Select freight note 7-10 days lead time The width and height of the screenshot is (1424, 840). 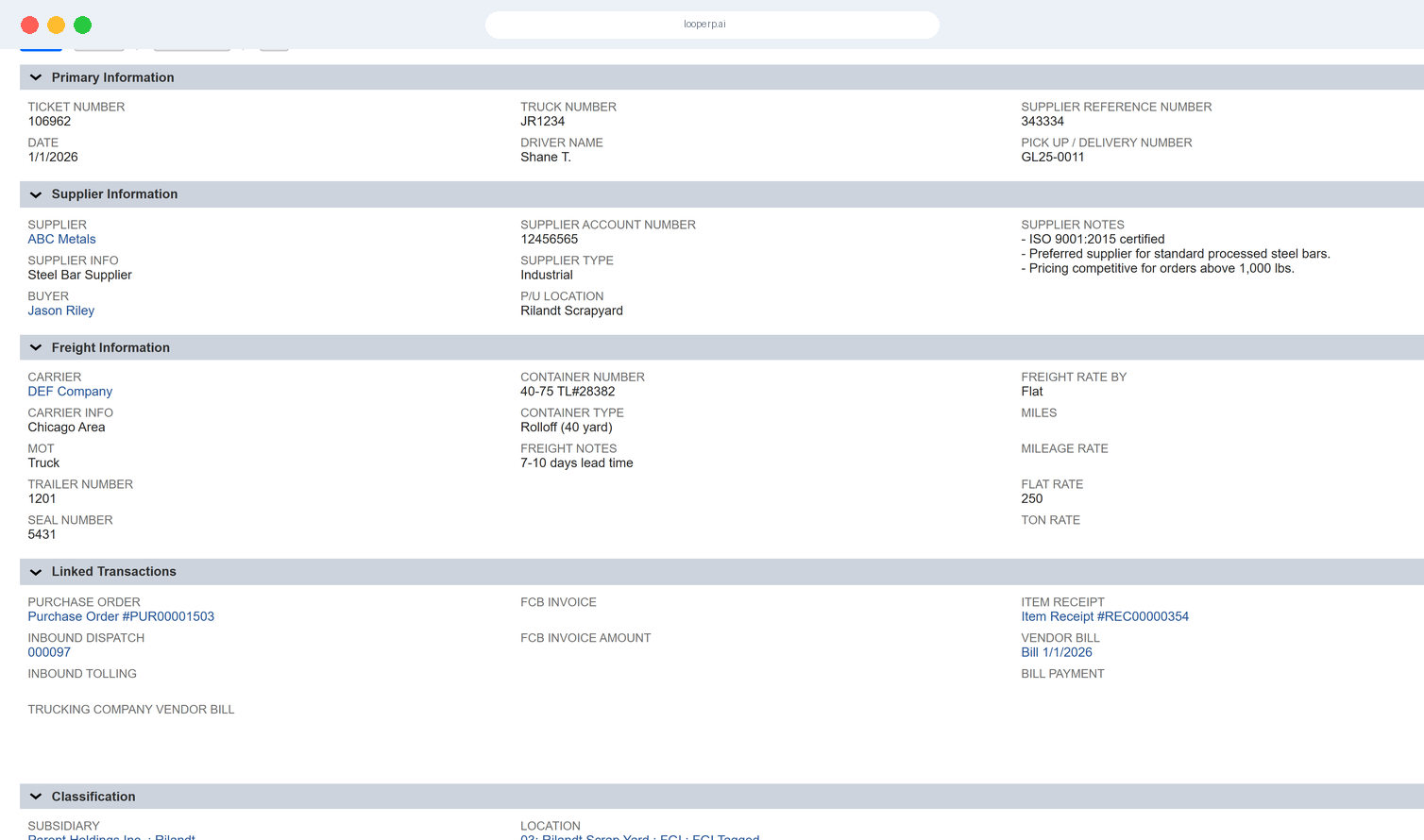tap(577, 463)
